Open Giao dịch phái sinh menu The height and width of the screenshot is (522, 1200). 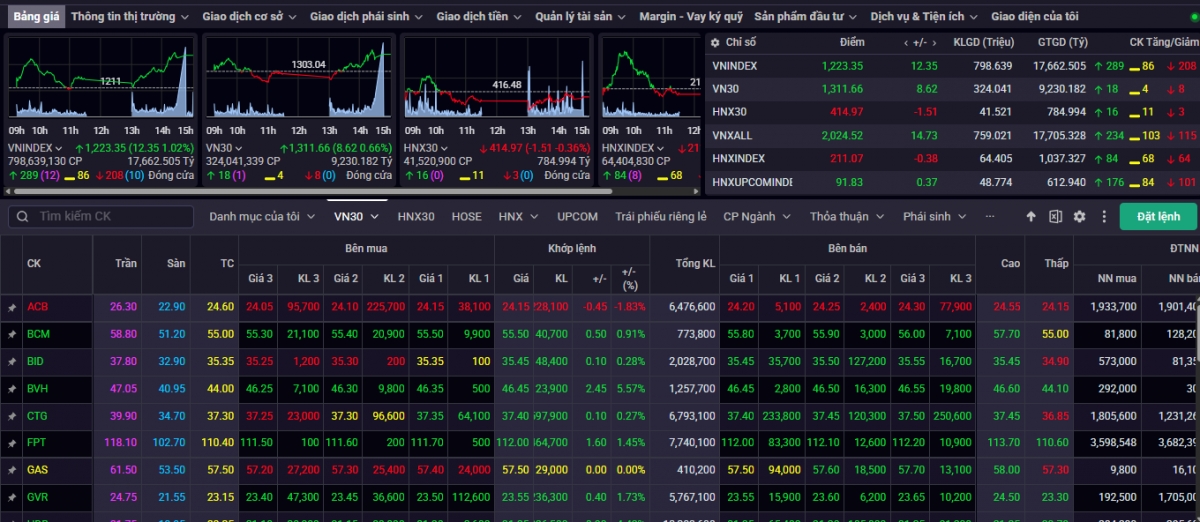(367, 16)
